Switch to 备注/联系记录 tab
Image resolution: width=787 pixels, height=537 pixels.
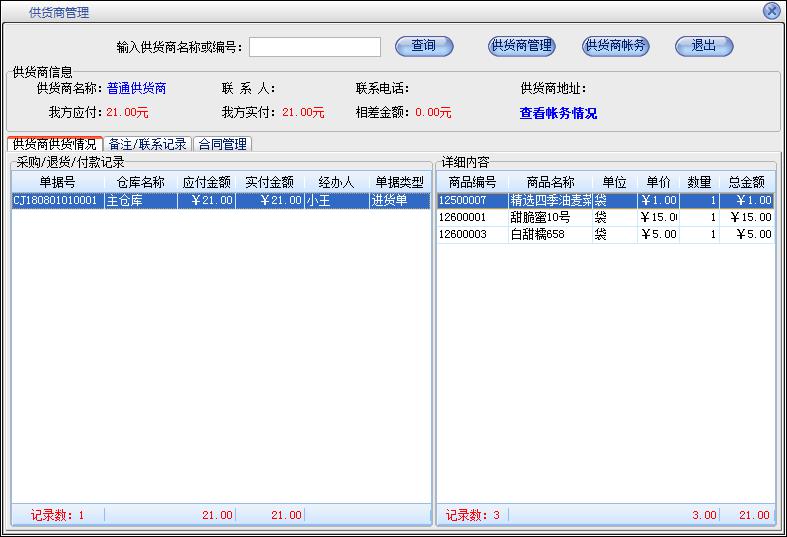[148, 145]
